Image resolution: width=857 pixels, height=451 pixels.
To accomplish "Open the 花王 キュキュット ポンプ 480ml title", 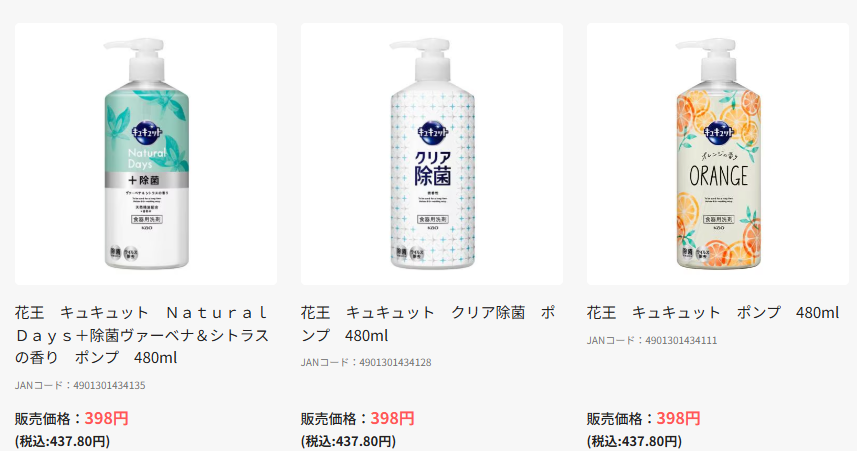I will [x=713, y=313].
